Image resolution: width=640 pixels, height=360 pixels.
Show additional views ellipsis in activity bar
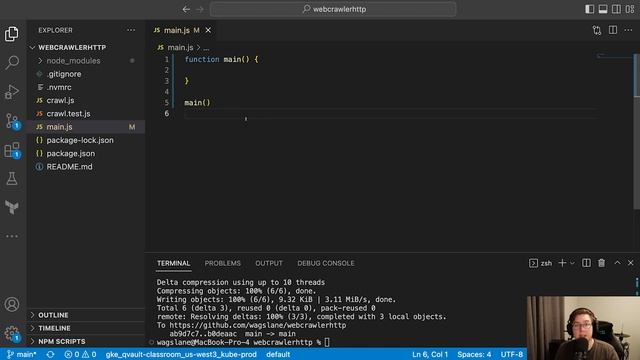click(x=12, y=236)
